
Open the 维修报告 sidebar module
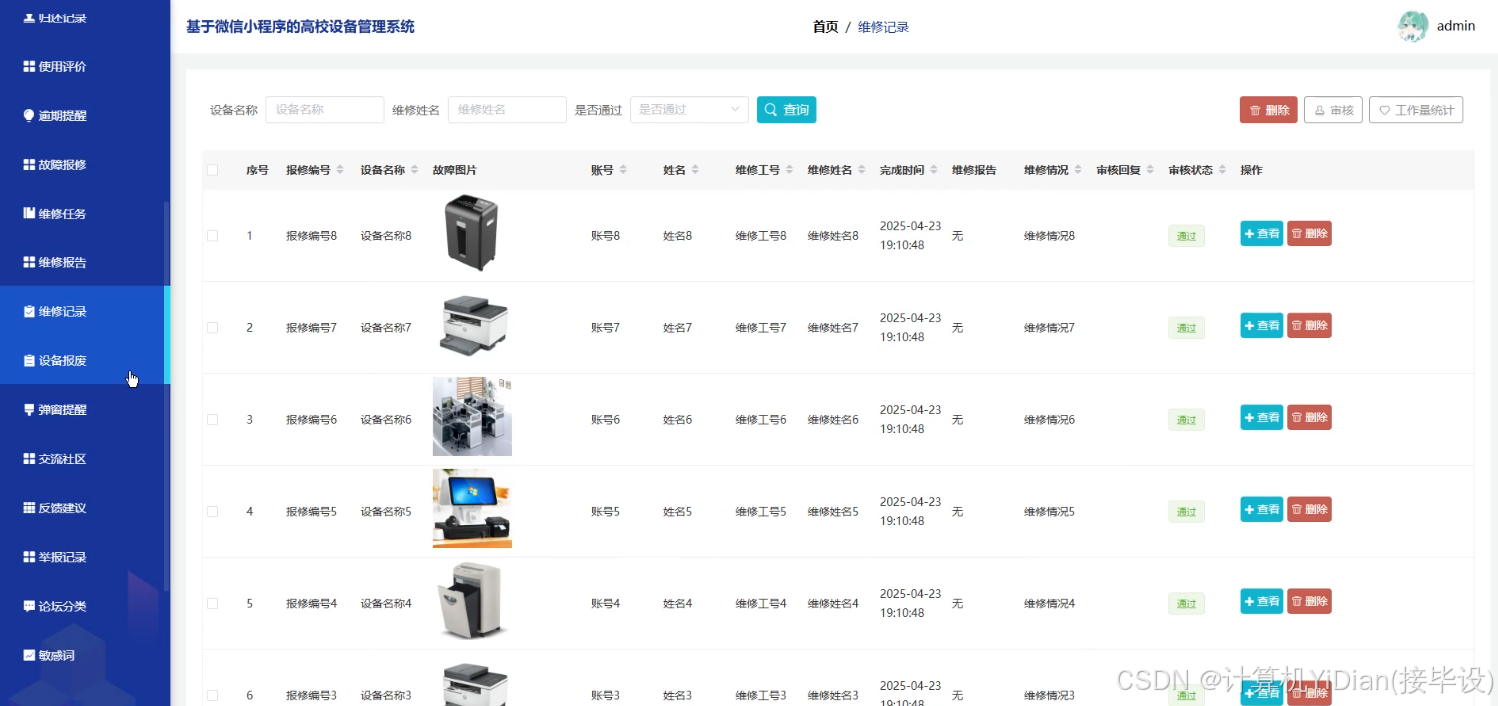click(60, 262)
